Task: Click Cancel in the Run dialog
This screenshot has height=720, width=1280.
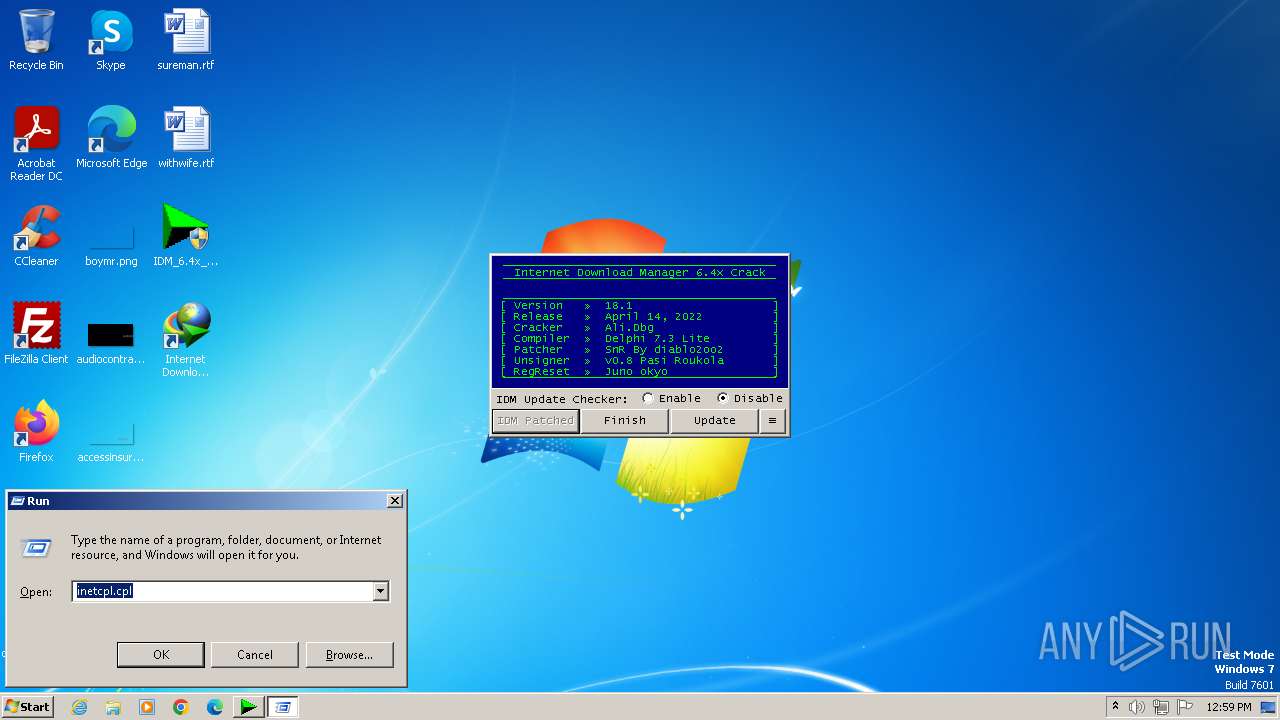Action: click(x=255, y=655)
